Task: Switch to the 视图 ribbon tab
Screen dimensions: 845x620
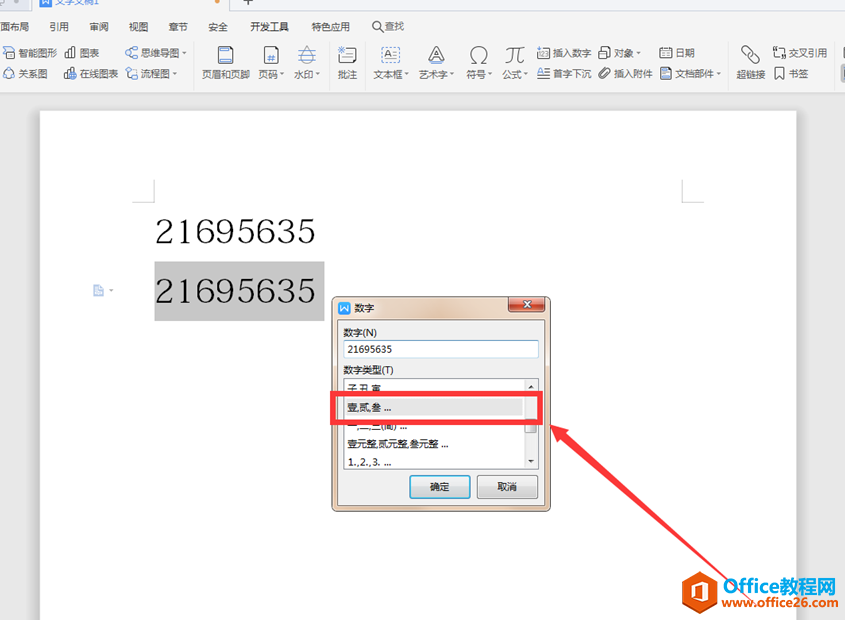Action: (x=138, y=26)
